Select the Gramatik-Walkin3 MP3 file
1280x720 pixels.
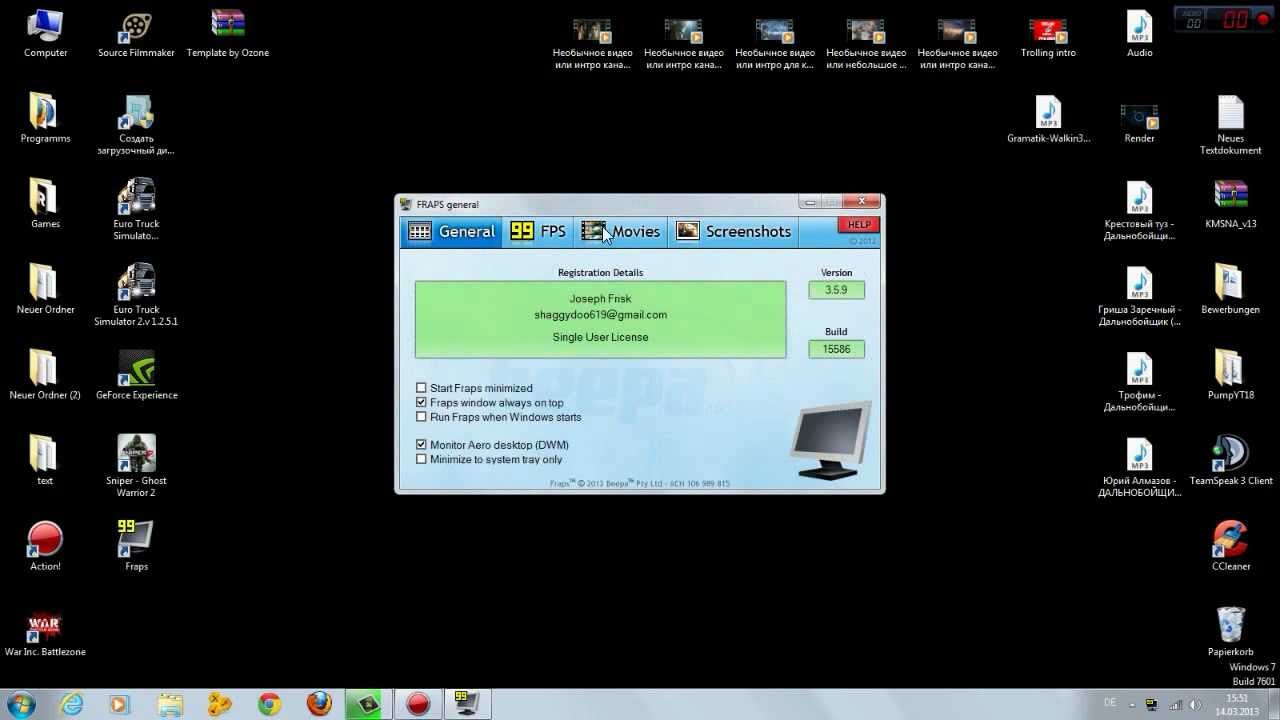1048,119
